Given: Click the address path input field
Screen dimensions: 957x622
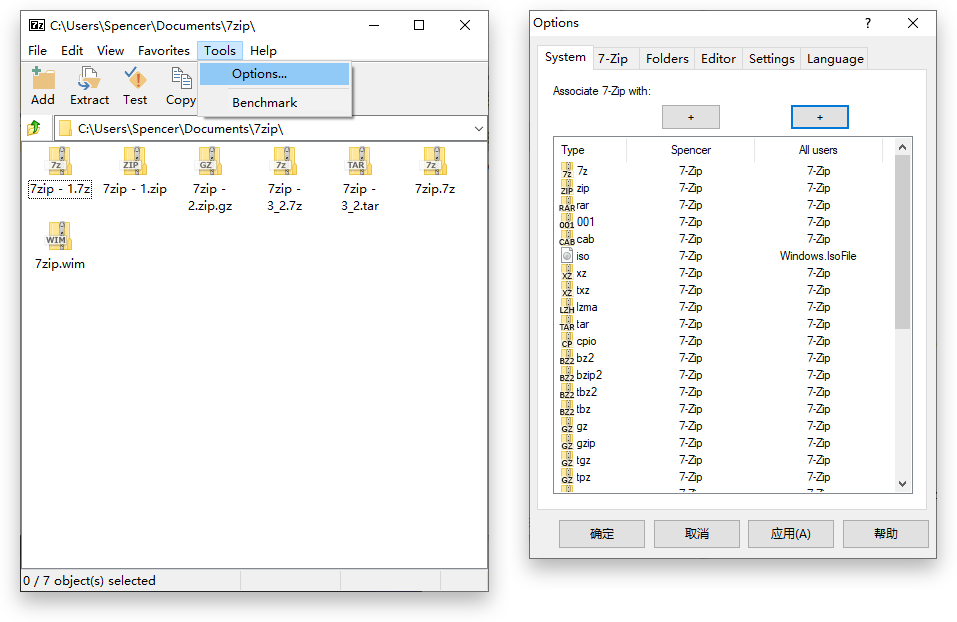Looking at the screenshot, I should (x=272, y=129).
